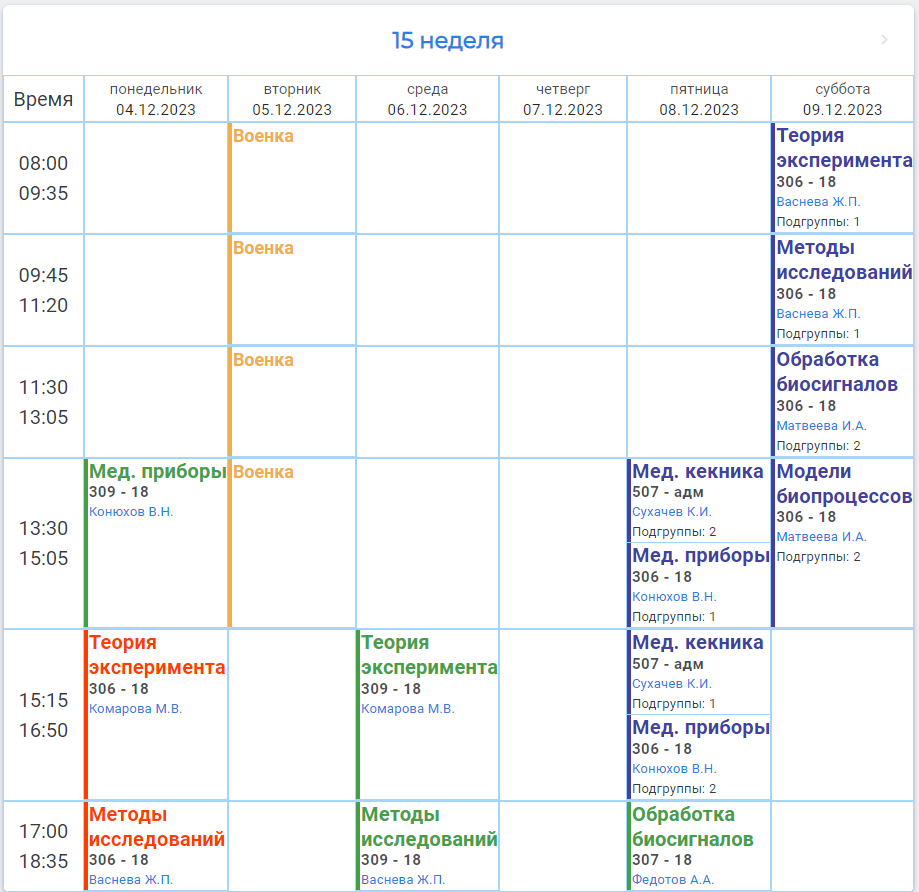Click the 'суббота 09.12.2023' column header
Image resolution: width=919 pixels, height=892 pixels.
click(842, 99)
